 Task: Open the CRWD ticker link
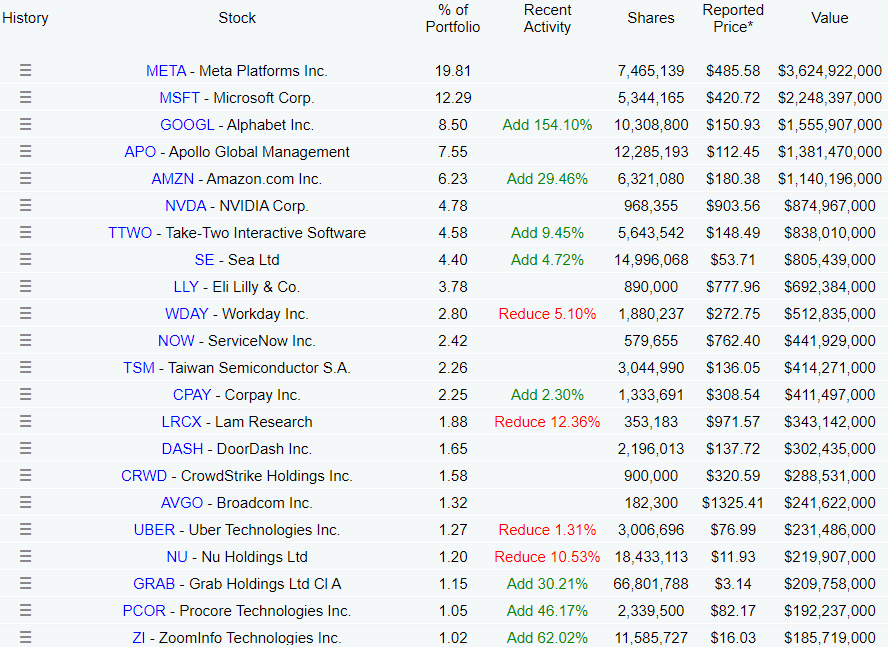tap(144, 475)
